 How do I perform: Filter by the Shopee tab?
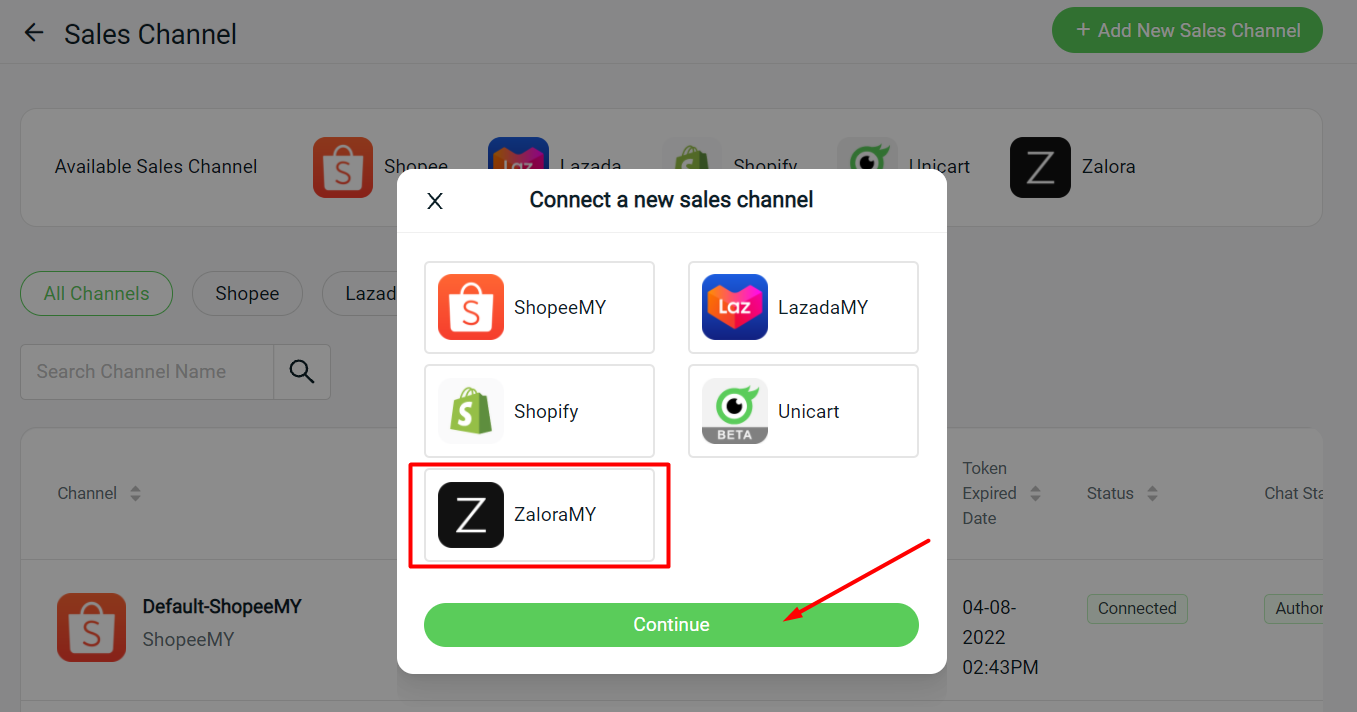pyautogui.click(x=247, y=293)
